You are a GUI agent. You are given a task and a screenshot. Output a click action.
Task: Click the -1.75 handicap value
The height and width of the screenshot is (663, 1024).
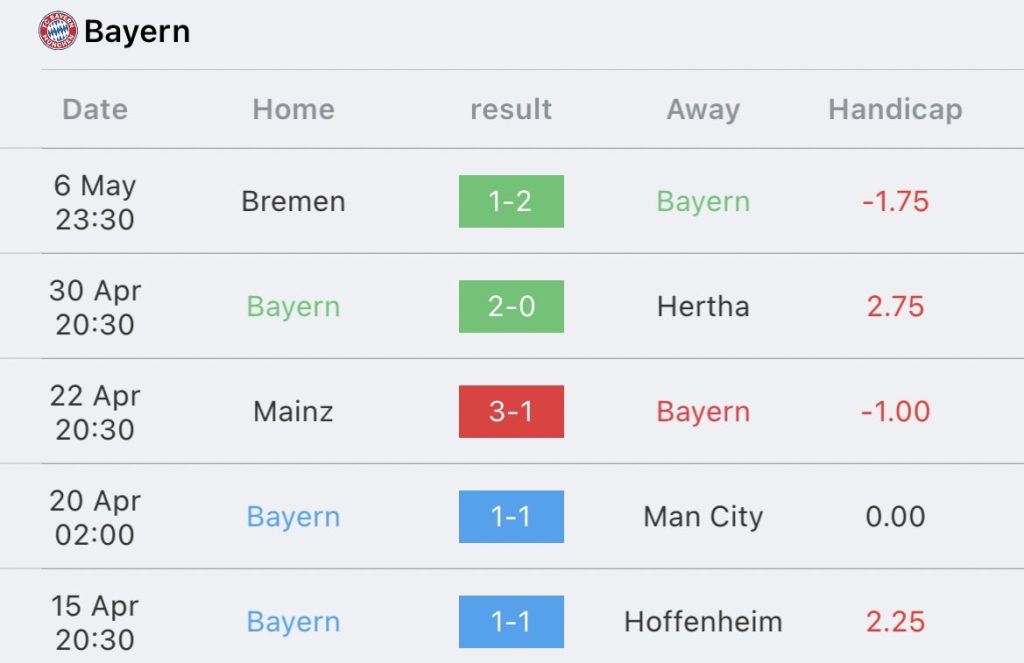pyautogui.click(x=895, y=201)
